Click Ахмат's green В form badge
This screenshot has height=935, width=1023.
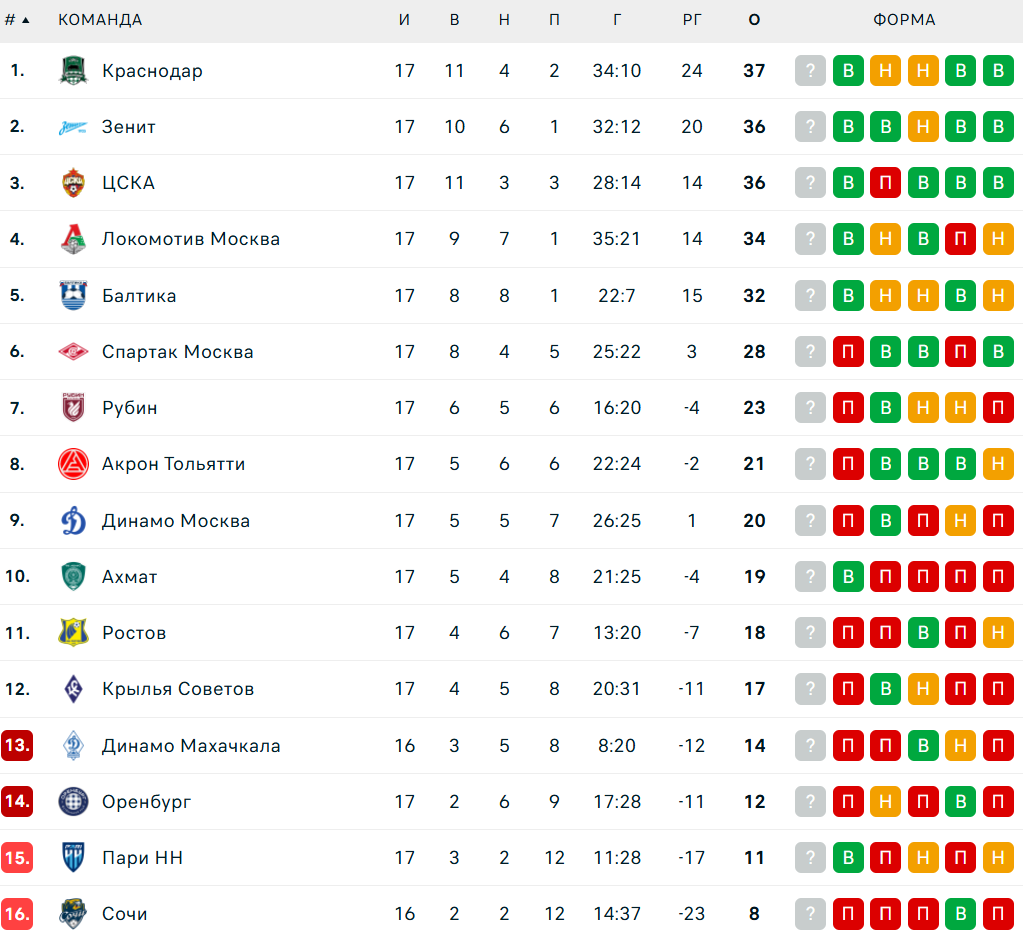[x=848, y=577]
